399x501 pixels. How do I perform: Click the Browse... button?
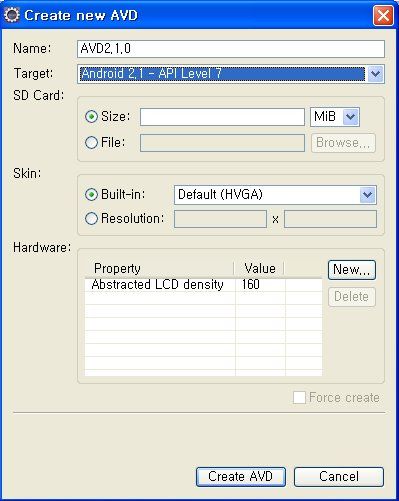[343, 143]
